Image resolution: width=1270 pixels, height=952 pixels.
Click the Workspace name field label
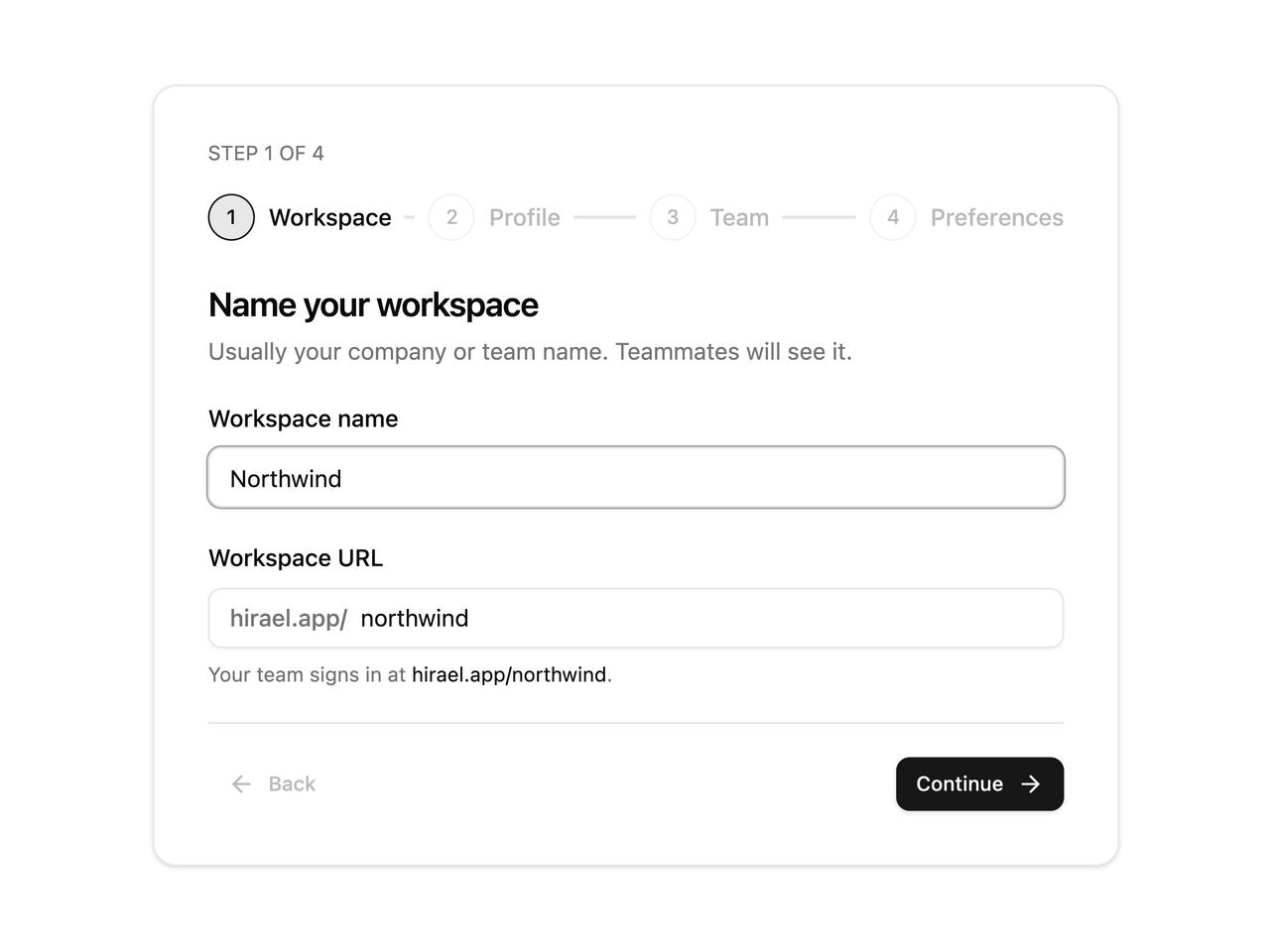tap(304, 418)
